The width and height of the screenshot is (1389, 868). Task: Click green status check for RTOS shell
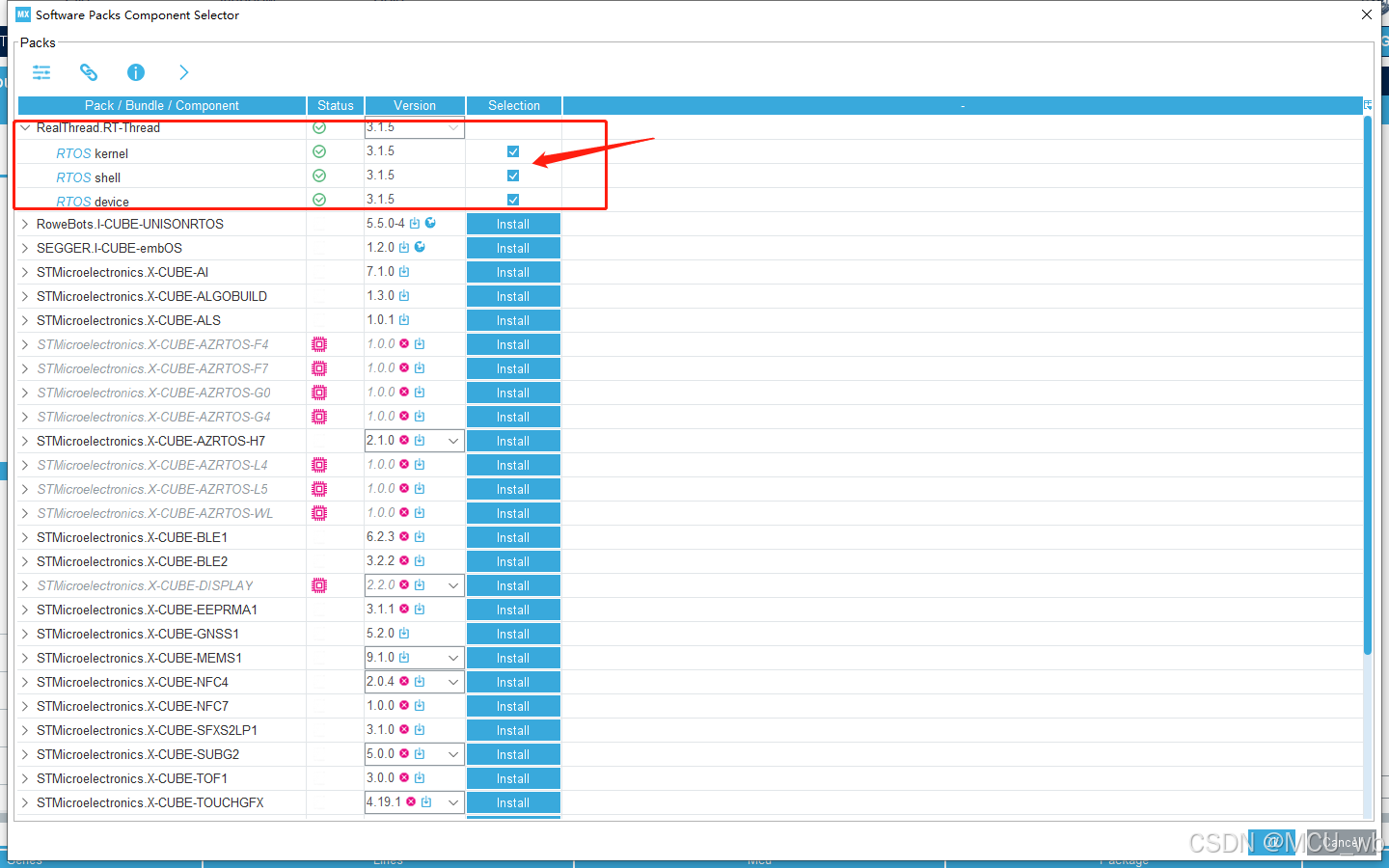(x=319, y=176)
